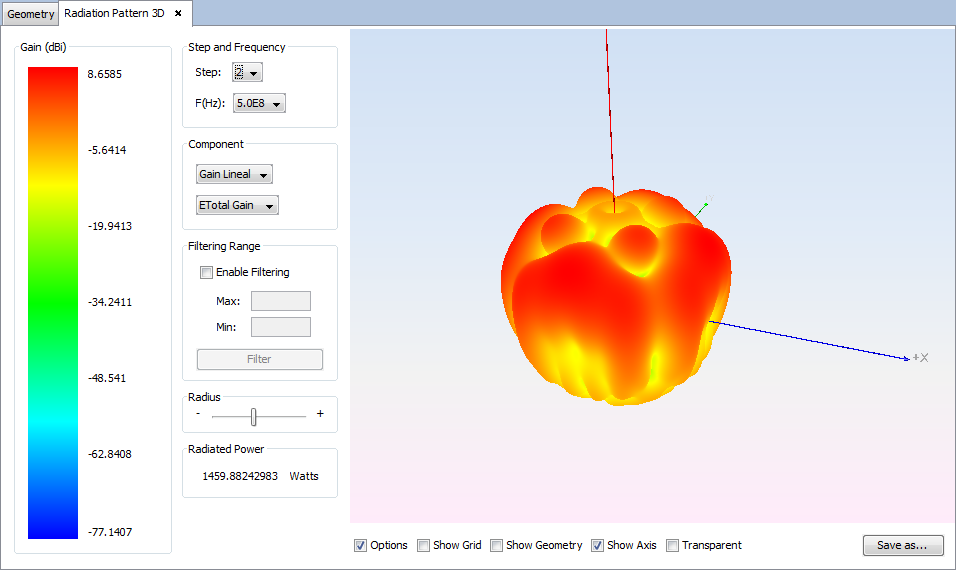Enable the Filtering checkbox
This screenshot has width=956, height=570.
207,272
